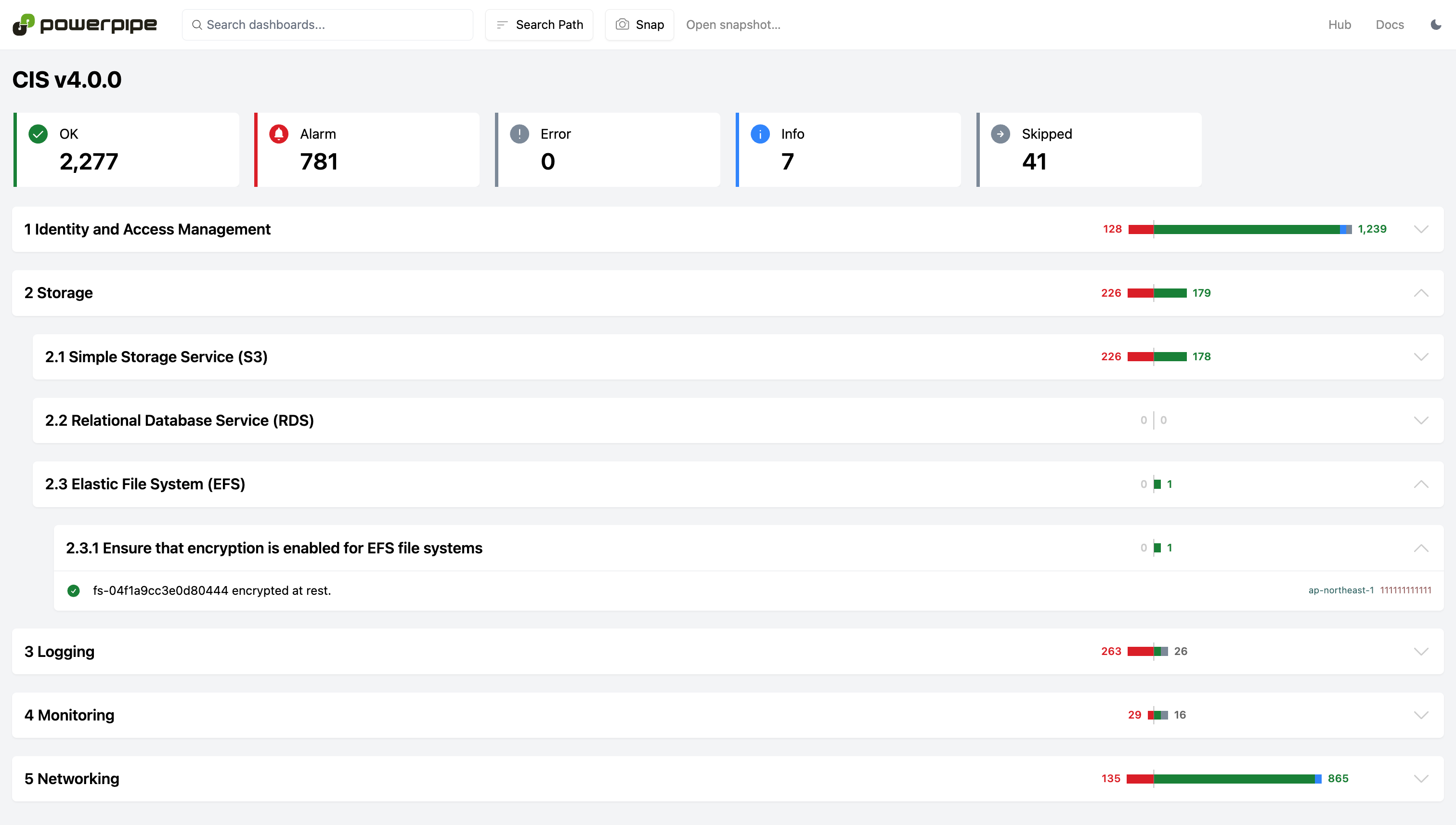Collapse the 2 Storage section

[1421, 293]
